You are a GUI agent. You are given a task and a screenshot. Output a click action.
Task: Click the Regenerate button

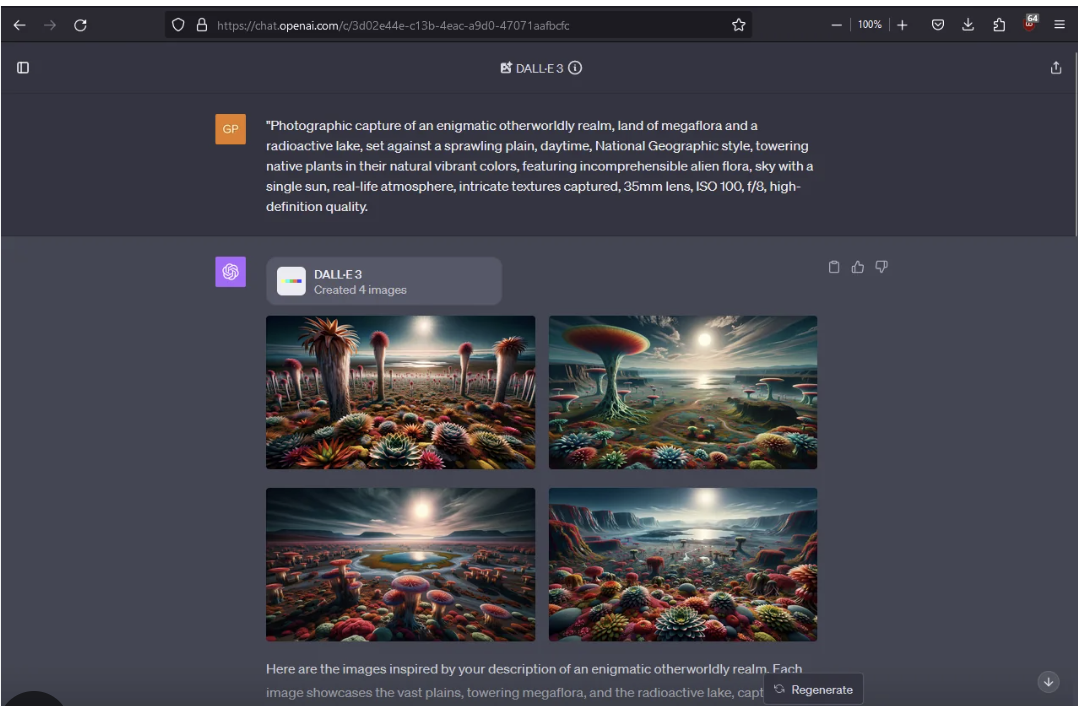[x=813, y=690]
